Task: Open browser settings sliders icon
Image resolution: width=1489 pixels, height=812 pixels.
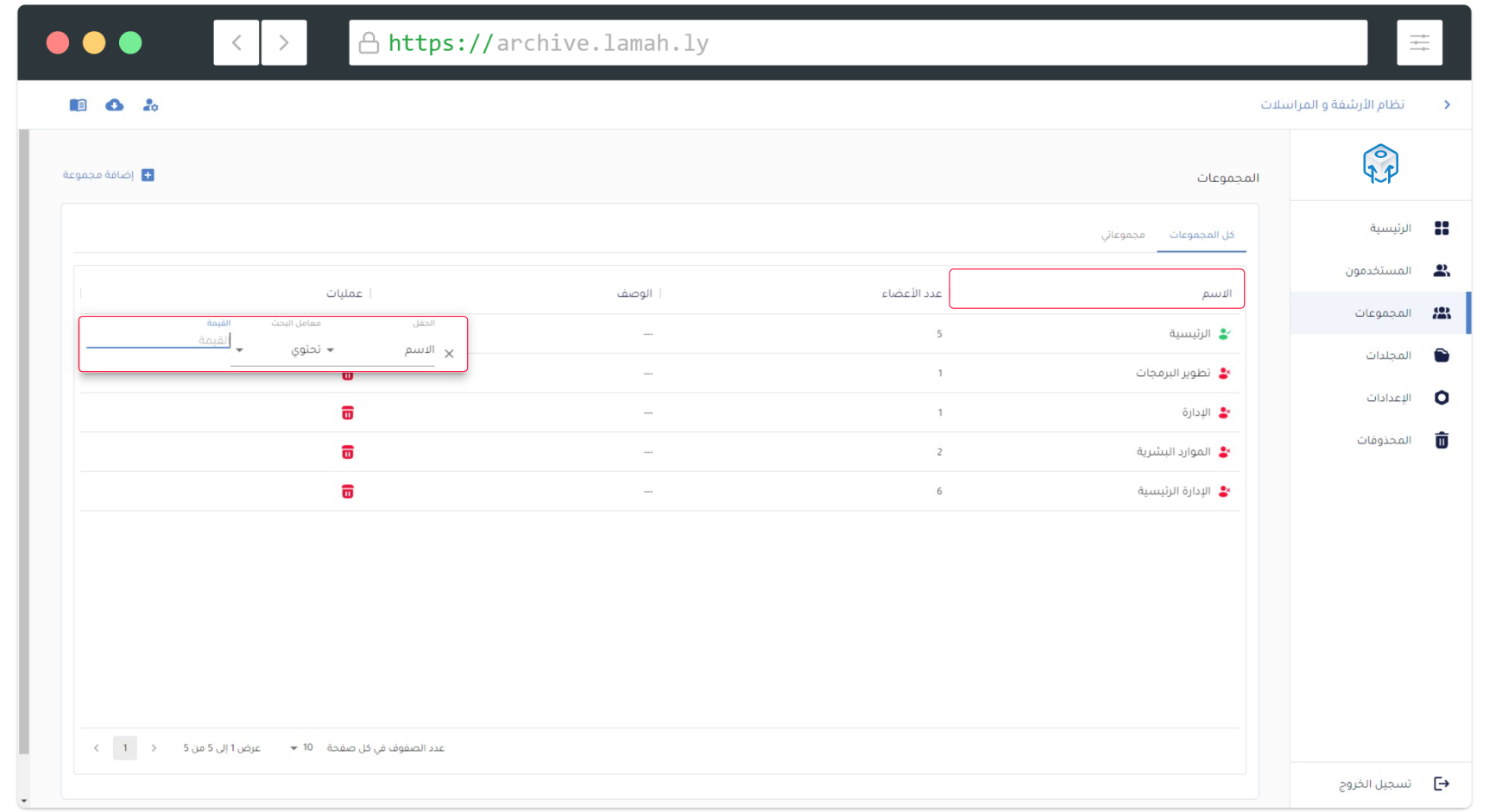Action: point(1420,42)
